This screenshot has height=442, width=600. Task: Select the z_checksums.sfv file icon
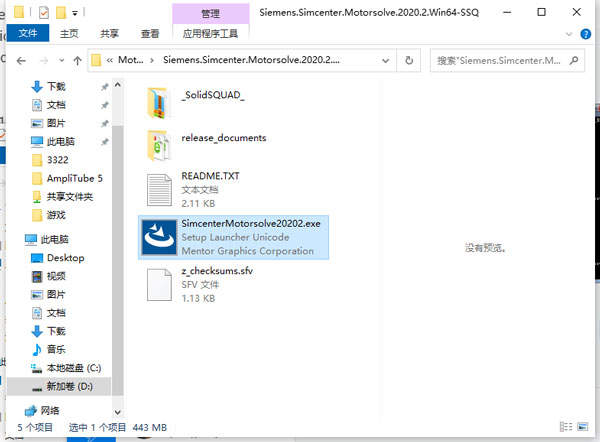coord(159,284)
